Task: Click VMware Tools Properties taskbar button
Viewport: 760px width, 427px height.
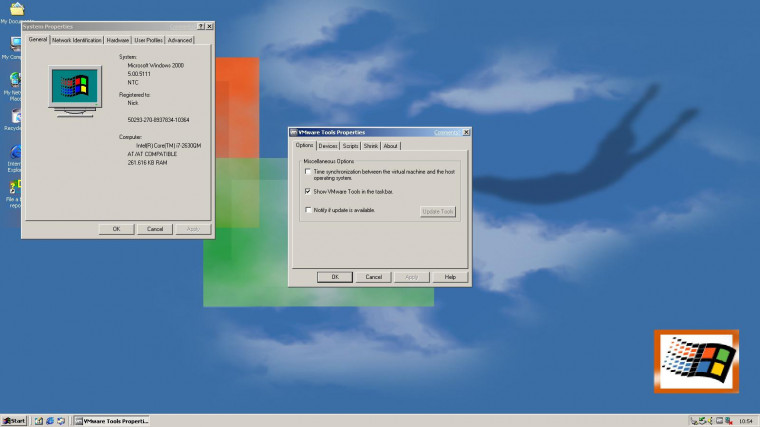Action: [112, 421]
